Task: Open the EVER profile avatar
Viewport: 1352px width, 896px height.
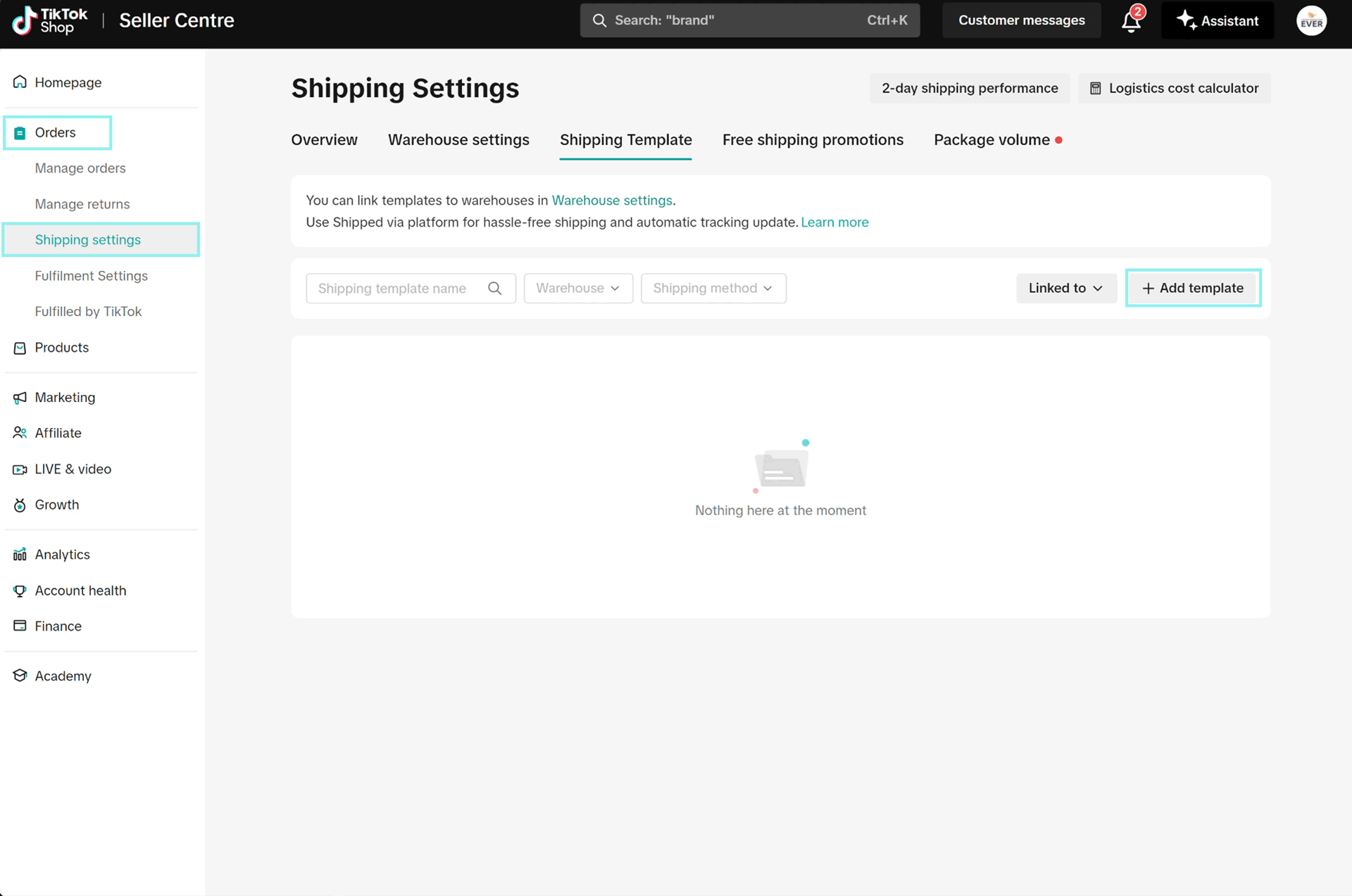Action: click(x=1311, y=21)
